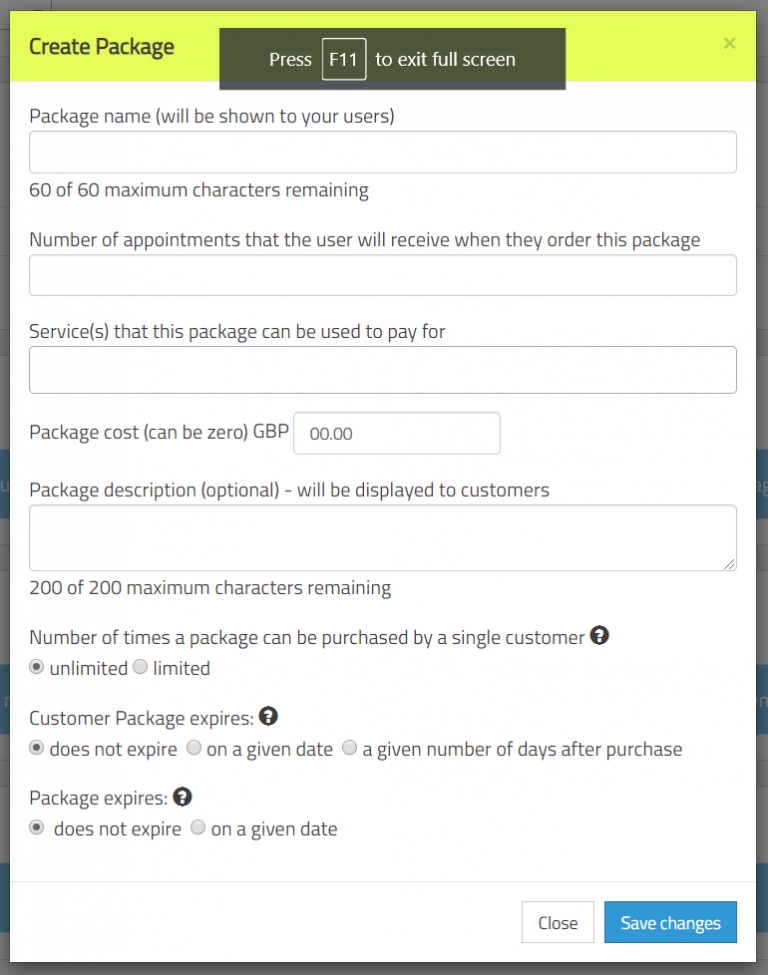Set customer package to expire on a given date
This screenshot has height=975, width=768.
pyautogui.click(x=194, y=748)
